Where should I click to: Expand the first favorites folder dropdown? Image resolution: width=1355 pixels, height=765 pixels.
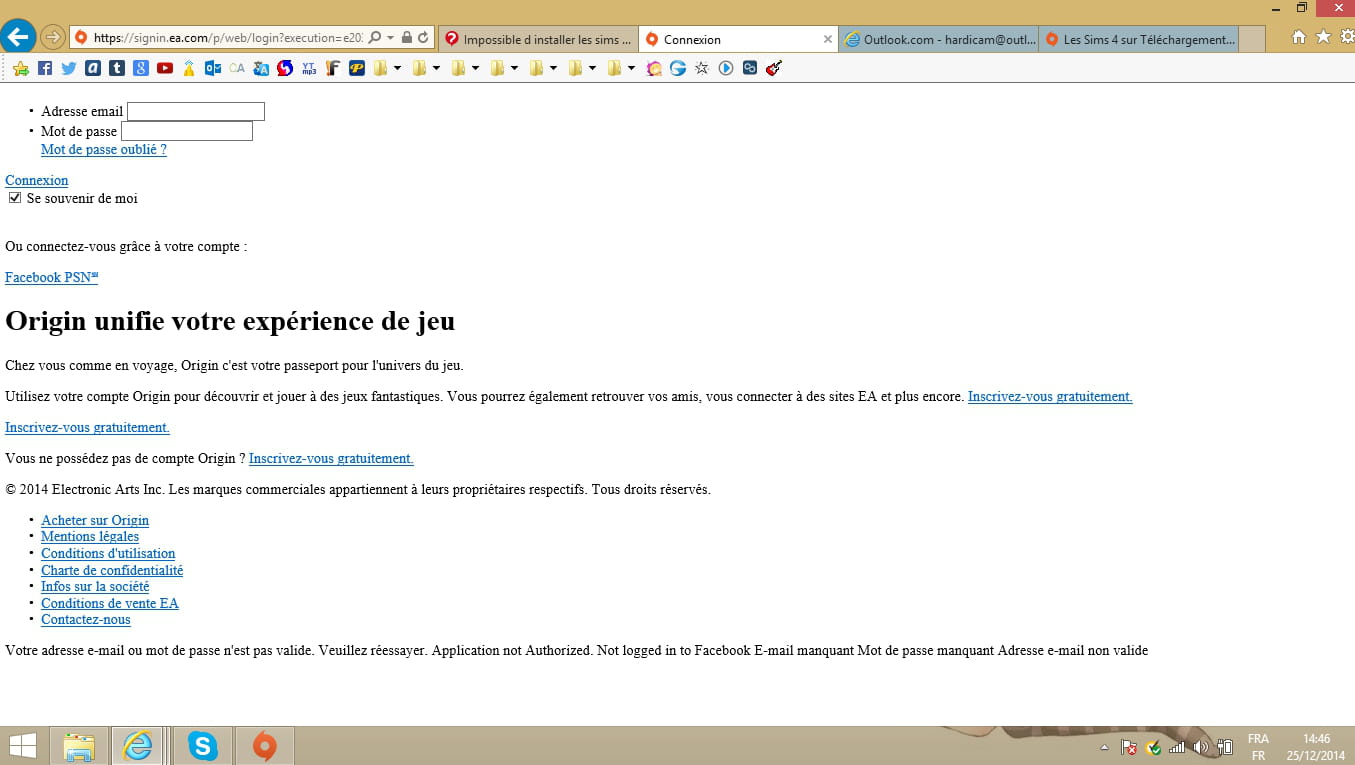397,68
